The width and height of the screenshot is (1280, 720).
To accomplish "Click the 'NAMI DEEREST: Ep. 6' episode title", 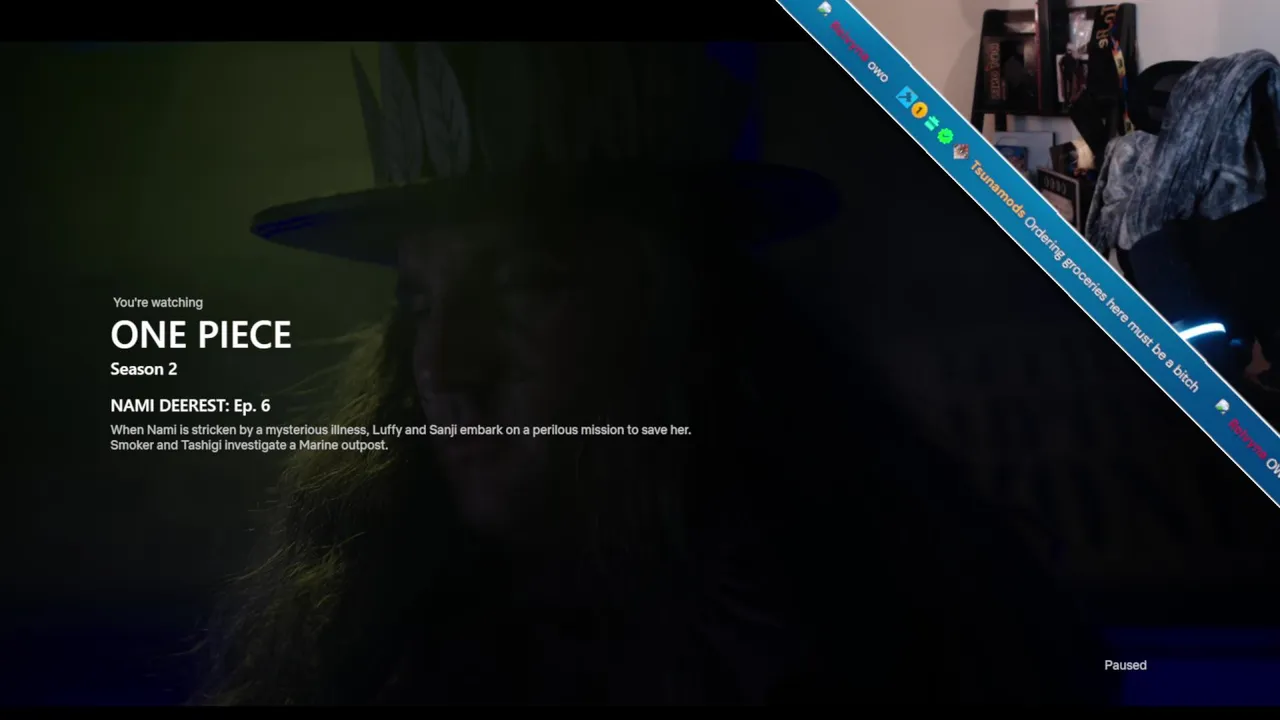I will coord(190,405).
